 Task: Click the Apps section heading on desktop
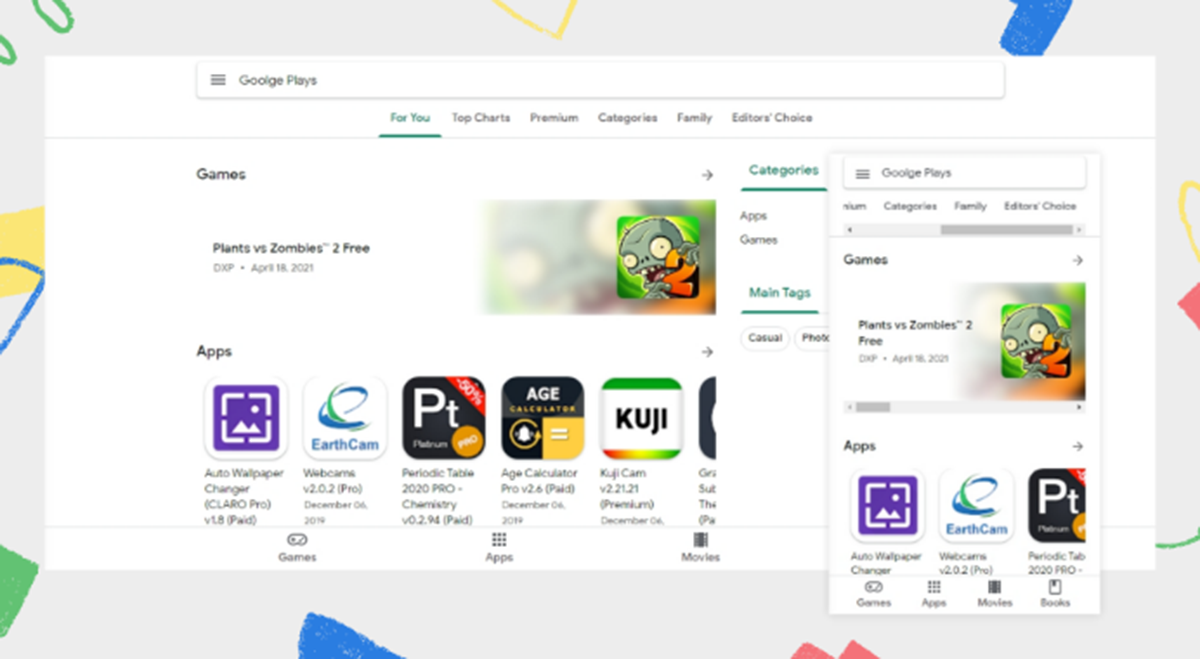coord(214,352)
